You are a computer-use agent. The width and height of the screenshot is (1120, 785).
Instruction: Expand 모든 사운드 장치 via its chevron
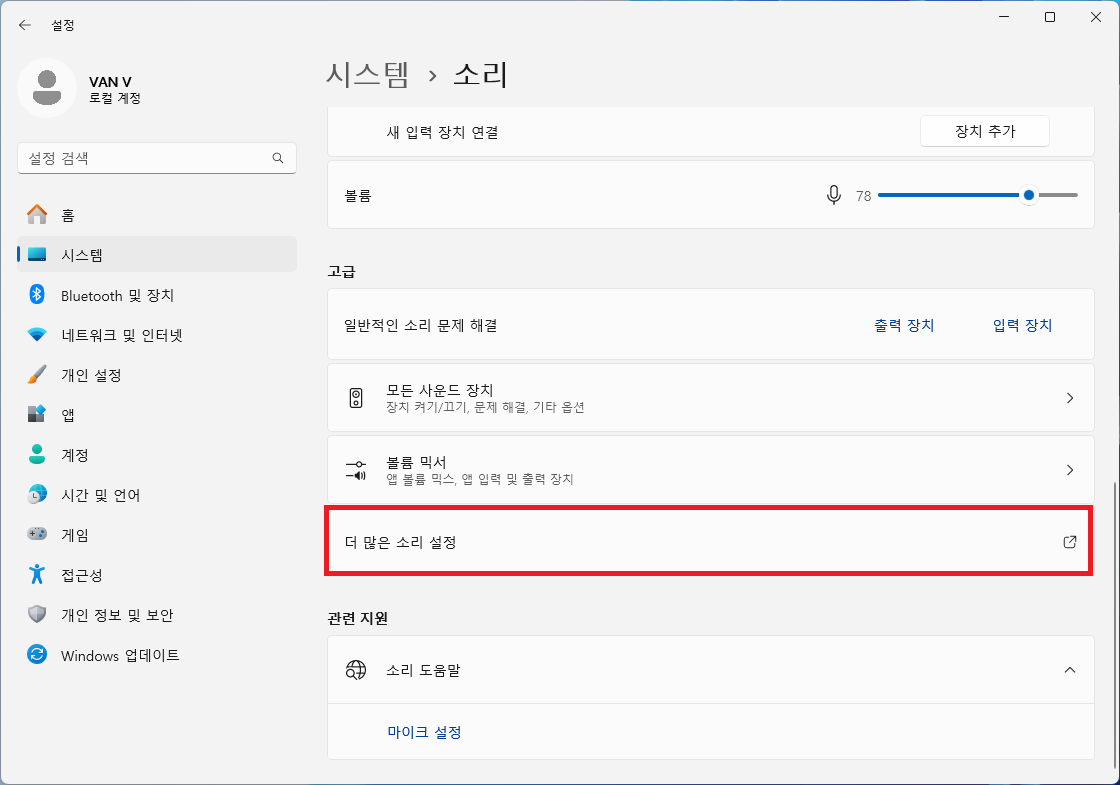pos(1070,397)
